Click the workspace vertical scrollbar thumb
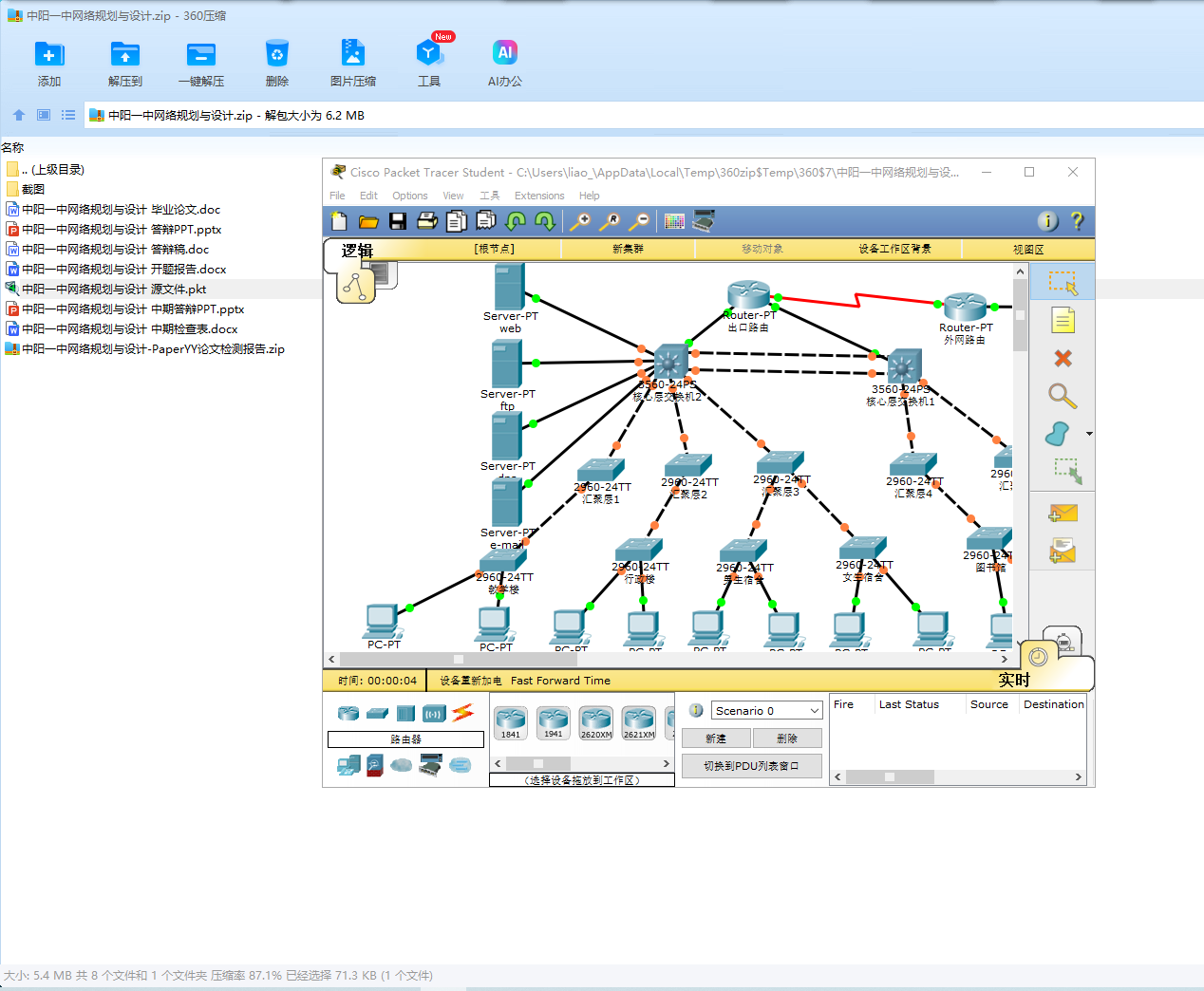The height and width of the screenshot is (991, 1204). [x=1020, y=317]
